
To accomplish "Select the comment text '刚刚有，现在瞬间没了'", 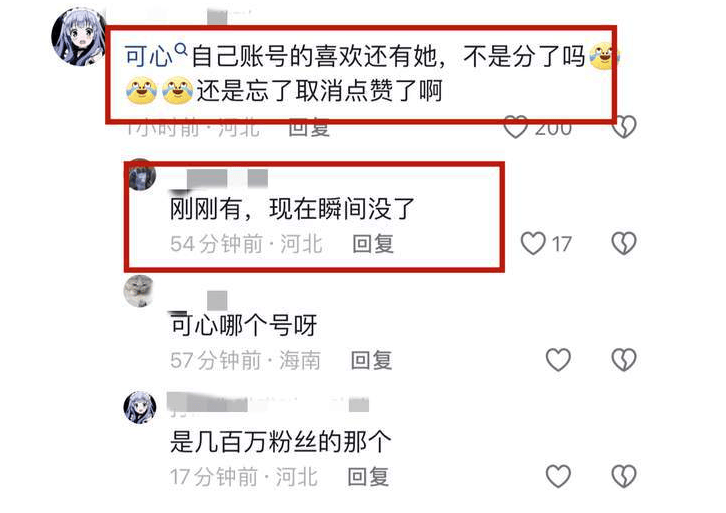I will (292, 209).
